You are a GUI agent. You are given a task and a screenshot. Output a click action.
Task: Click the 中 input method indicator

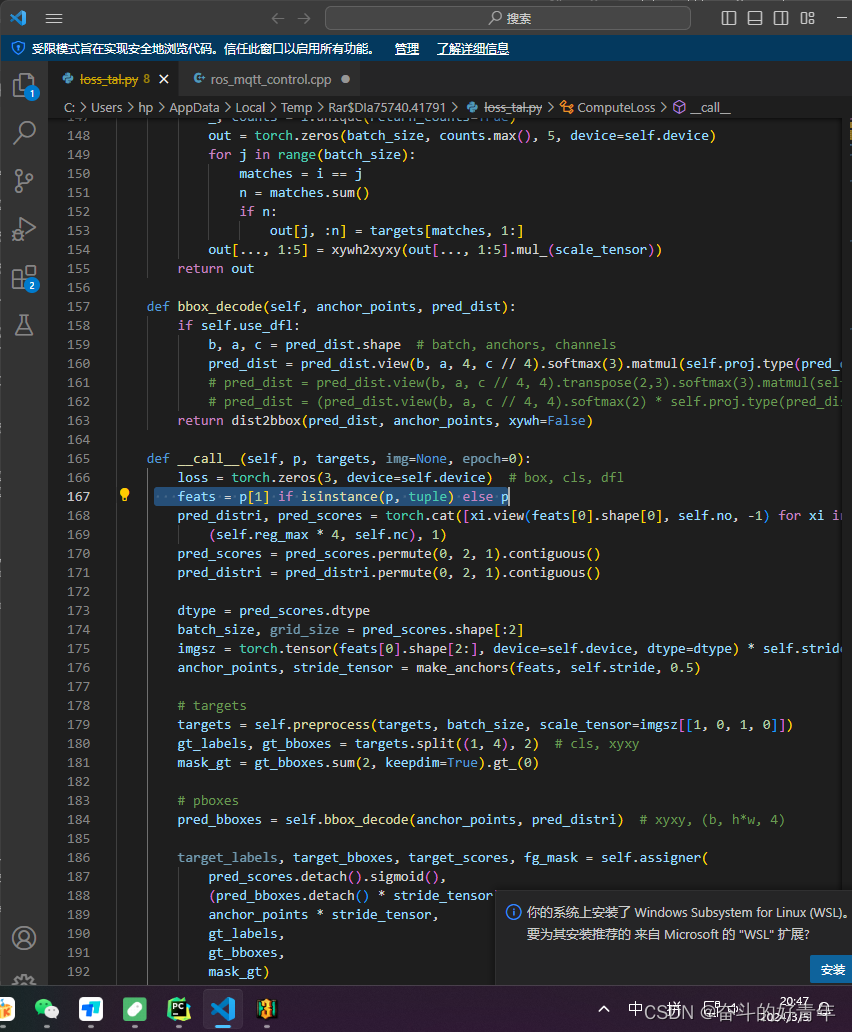tap(635, 1009)
